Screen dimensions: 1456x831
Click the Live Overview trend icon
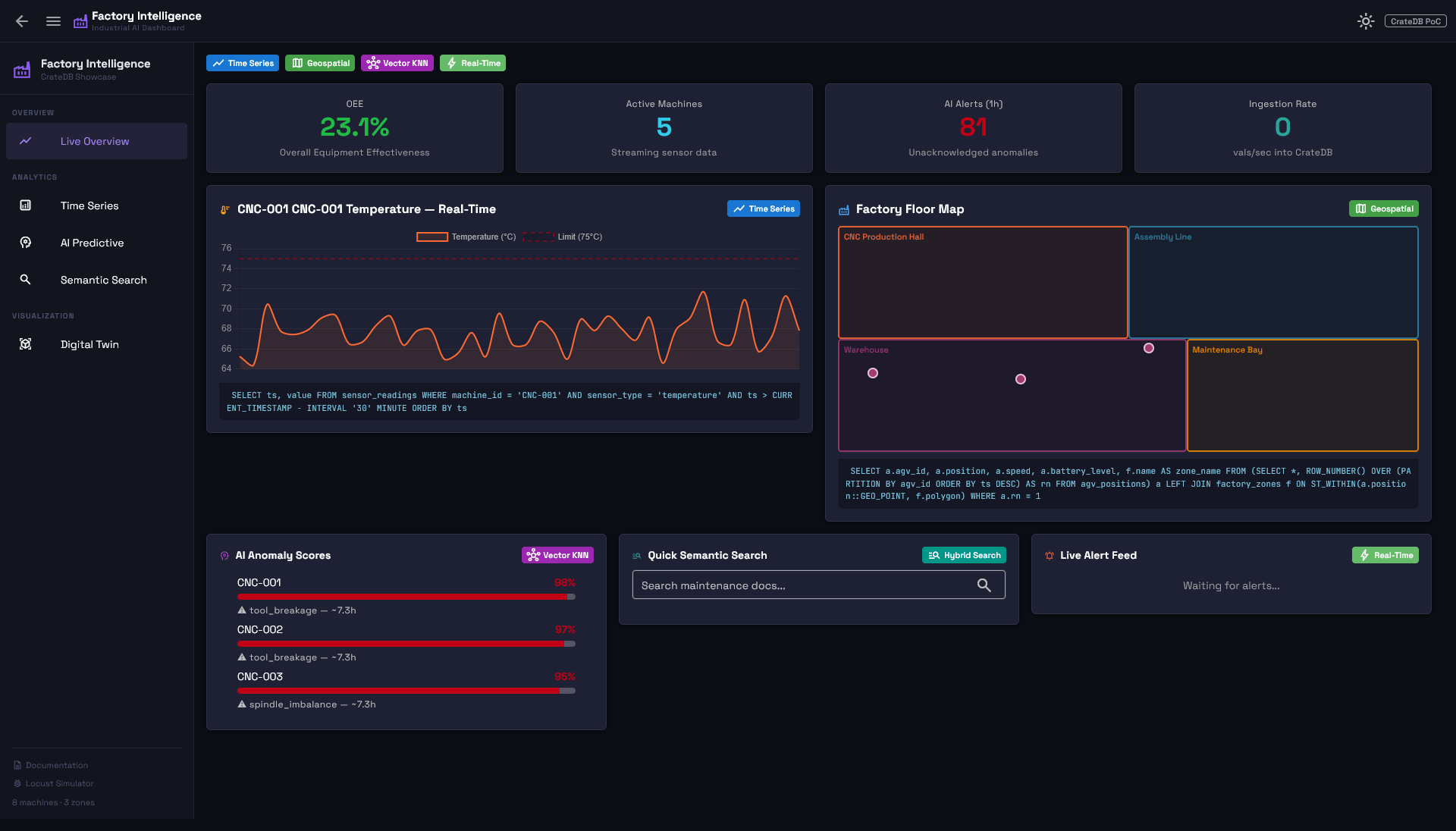tap(25, 141)
